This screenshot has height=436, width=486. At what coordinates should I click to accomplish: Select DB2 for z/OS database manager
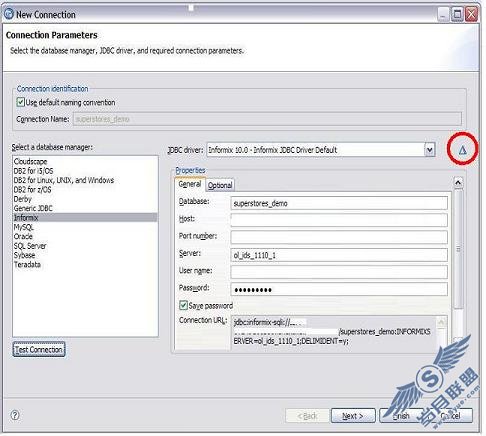pos(85,189)
